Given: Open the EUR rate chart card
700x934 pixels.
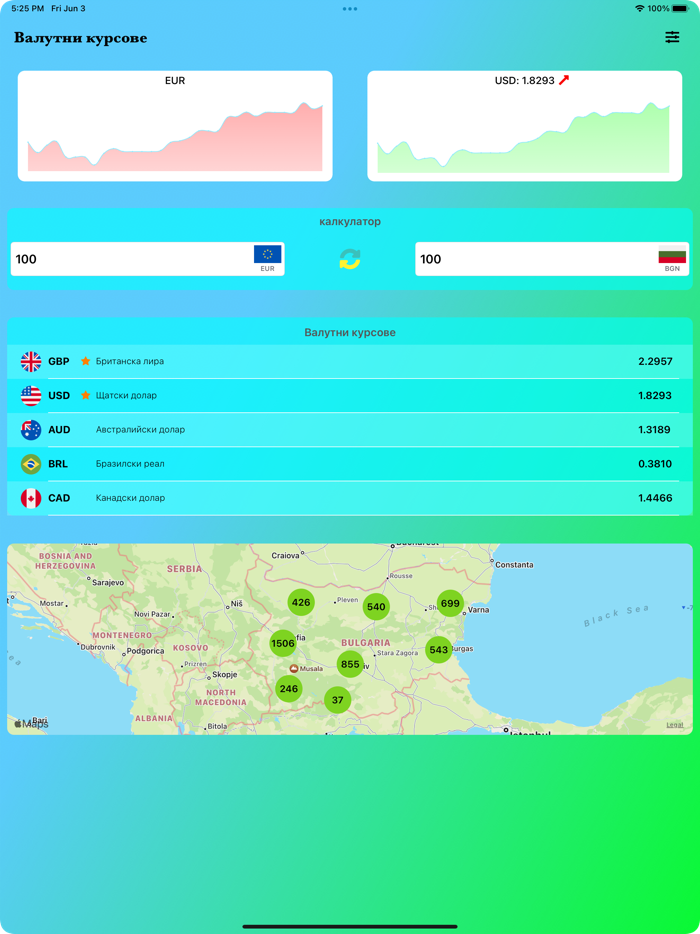Looking at the screenshot, I should pos(175,126).
